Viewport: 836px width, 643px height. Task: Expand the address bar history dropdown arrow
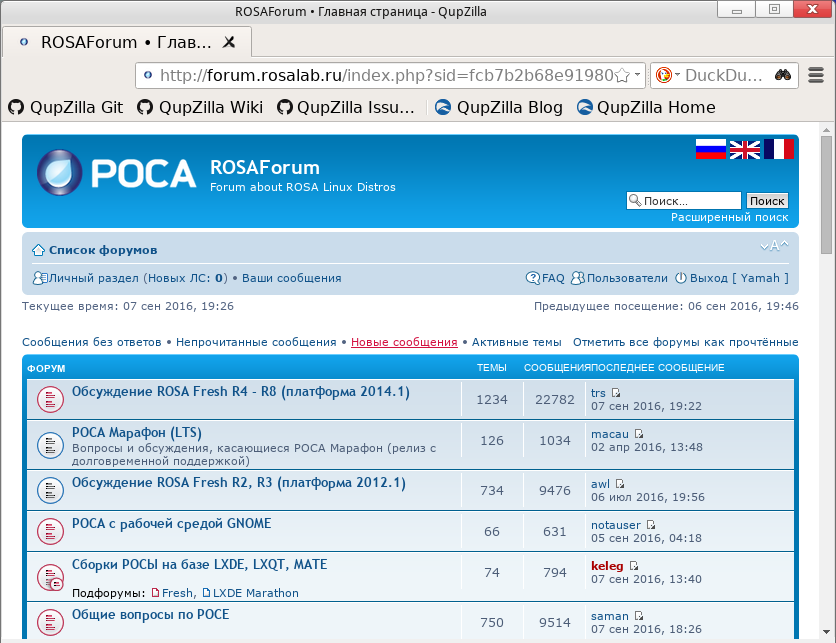[x=637, y=75]
